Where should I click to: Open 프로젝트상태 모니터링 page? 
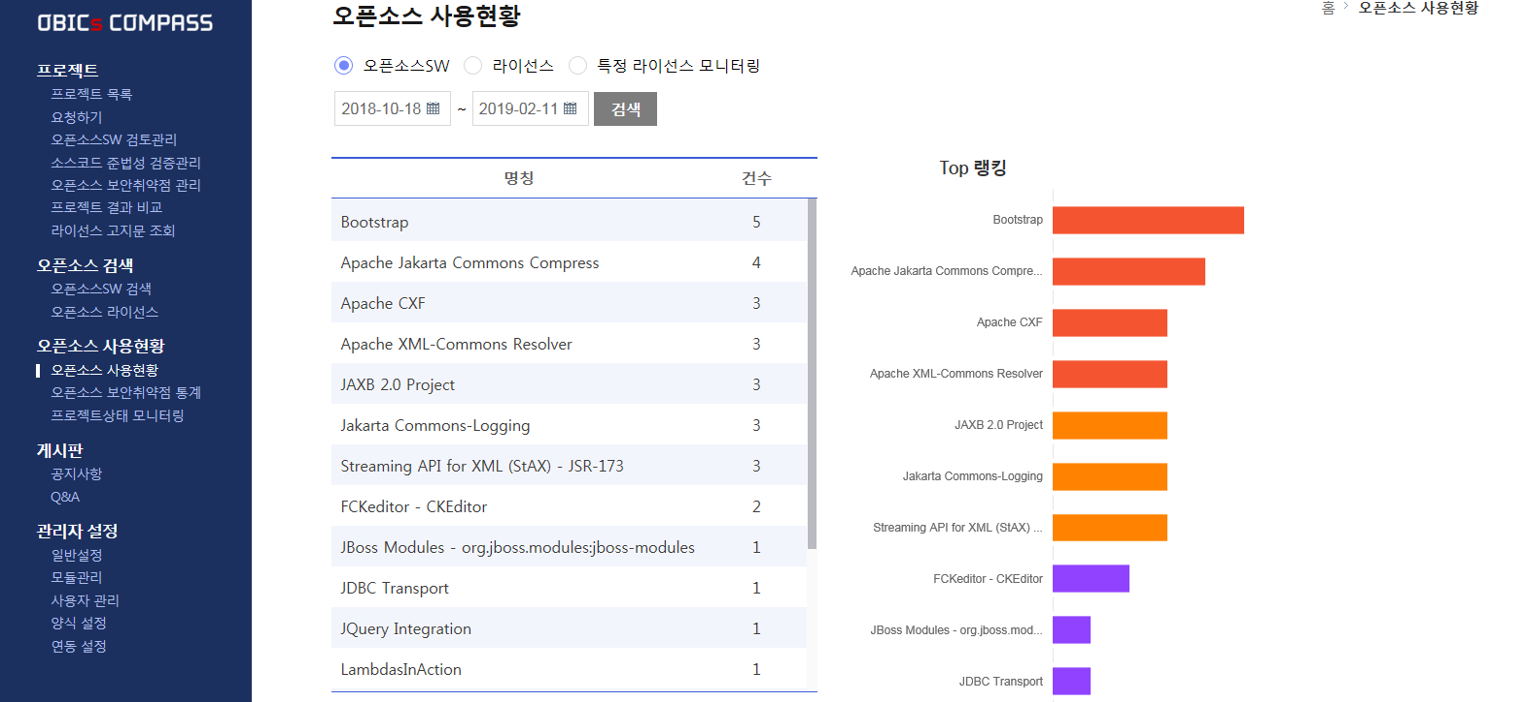point(118,416)
